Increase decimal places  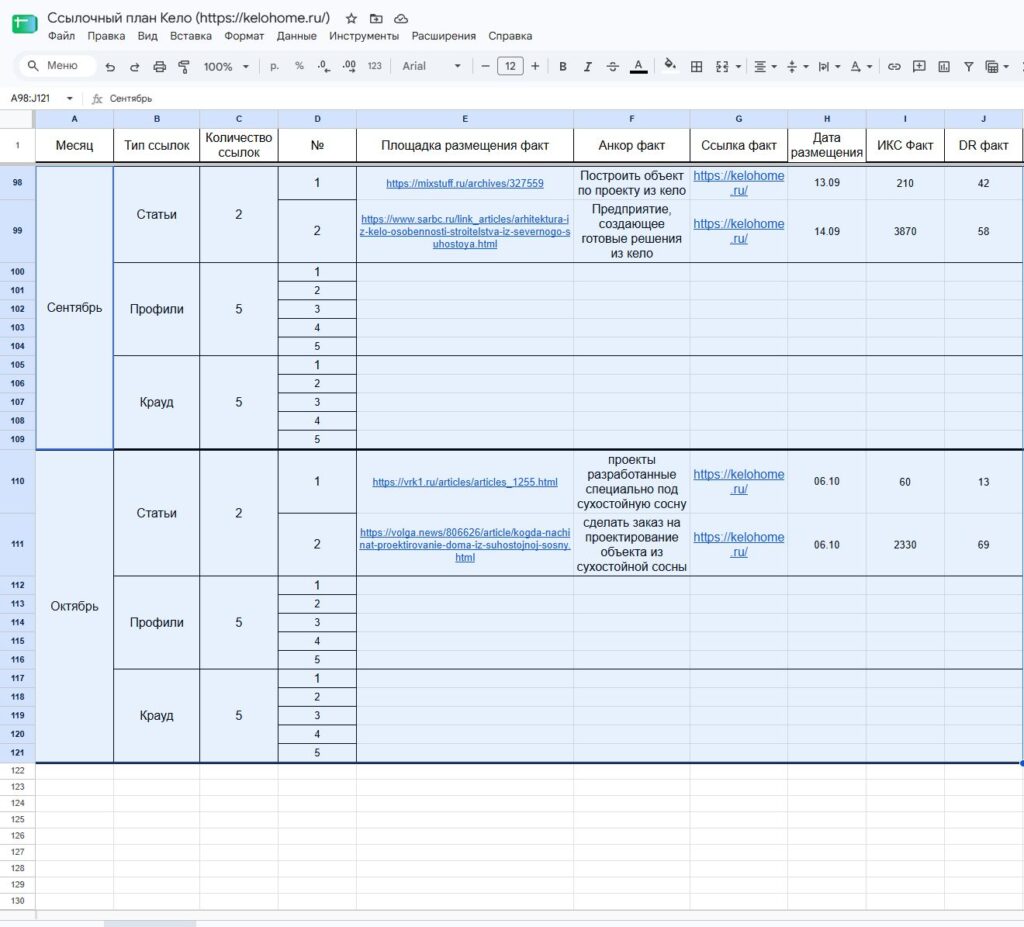[349, 66]
